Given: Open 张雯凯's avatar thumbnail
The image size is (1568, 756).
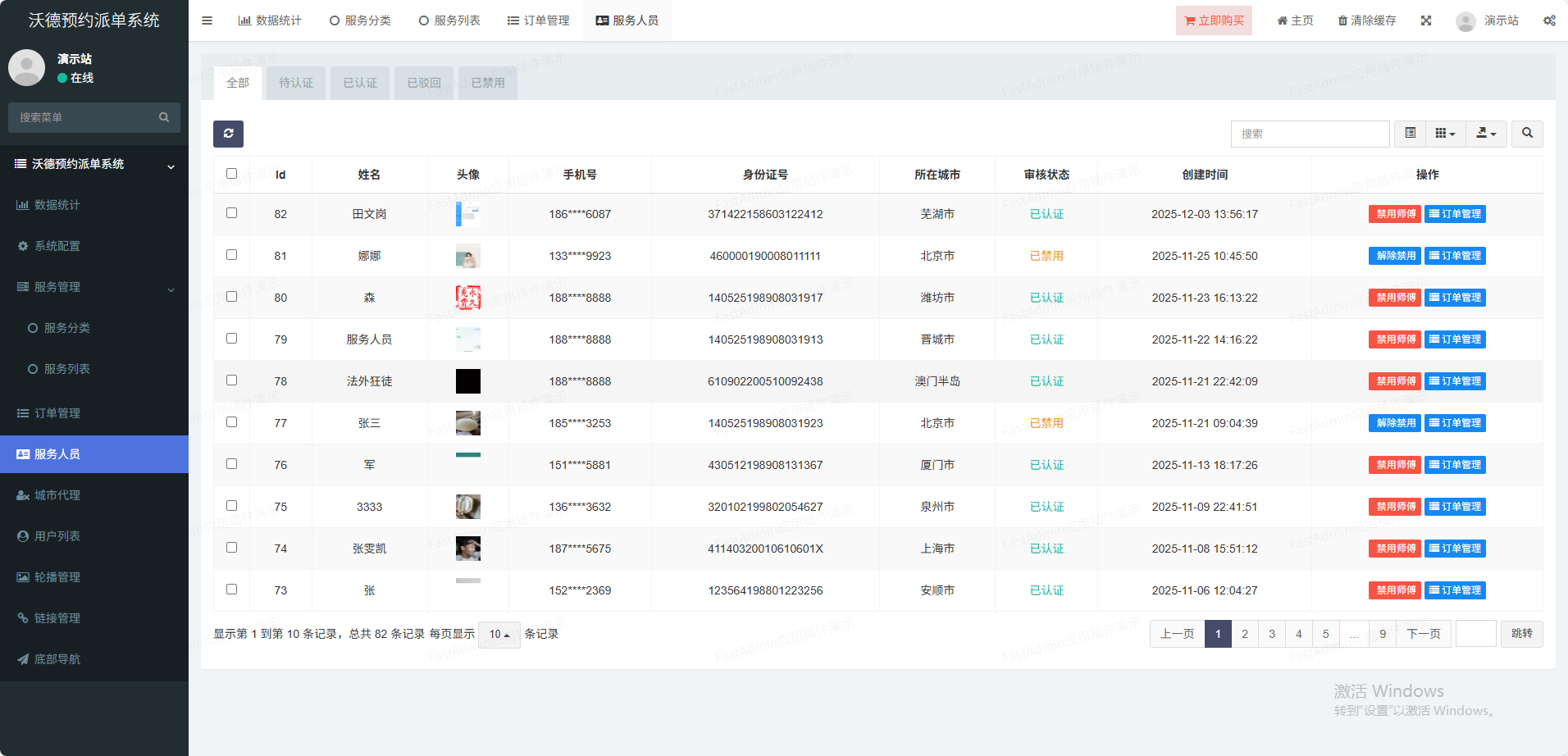Looking at the screenshot, I should click(467, 549).
